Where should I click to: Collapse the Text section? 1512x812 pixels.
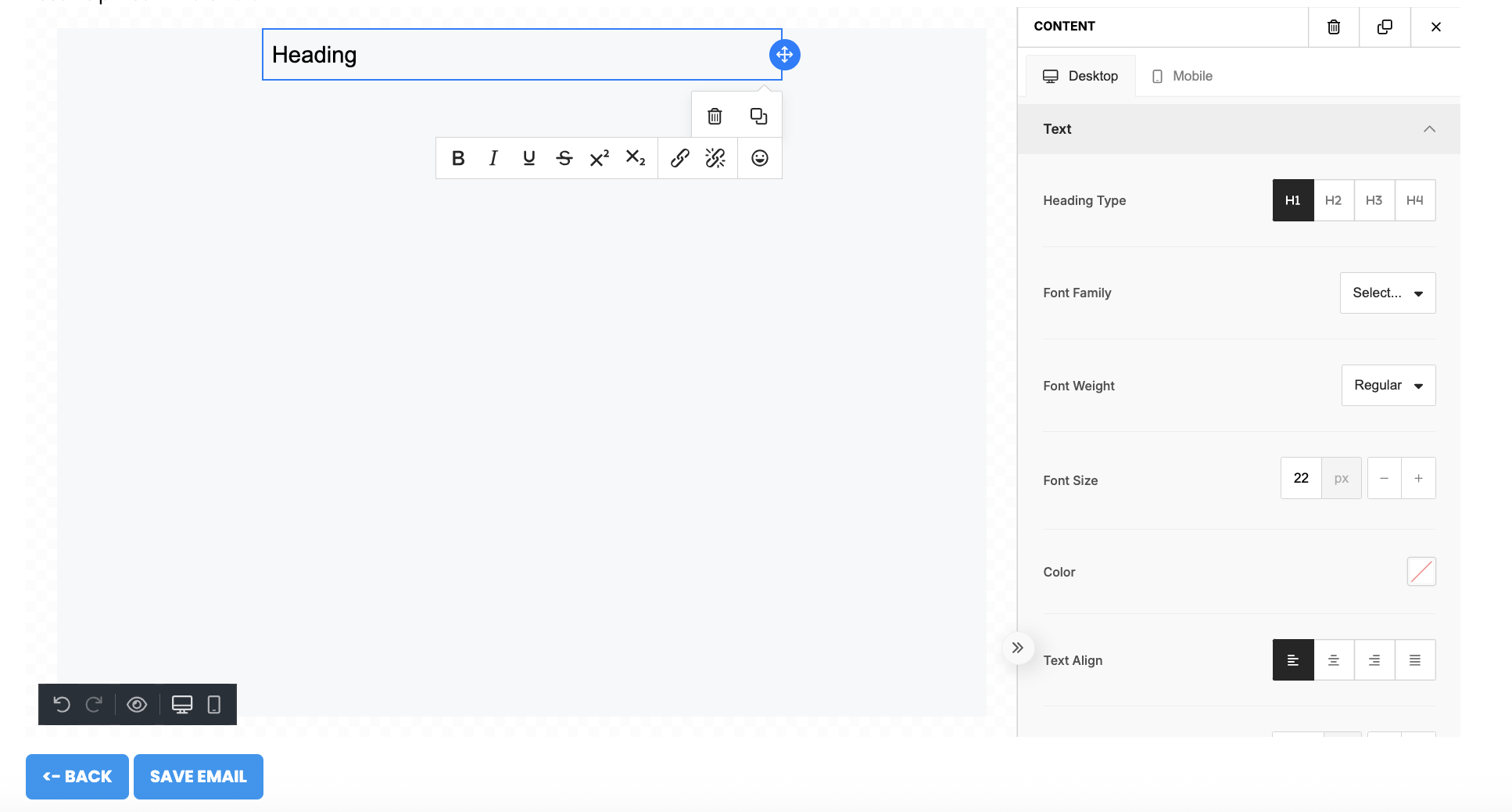click(x=1428, y=129)
